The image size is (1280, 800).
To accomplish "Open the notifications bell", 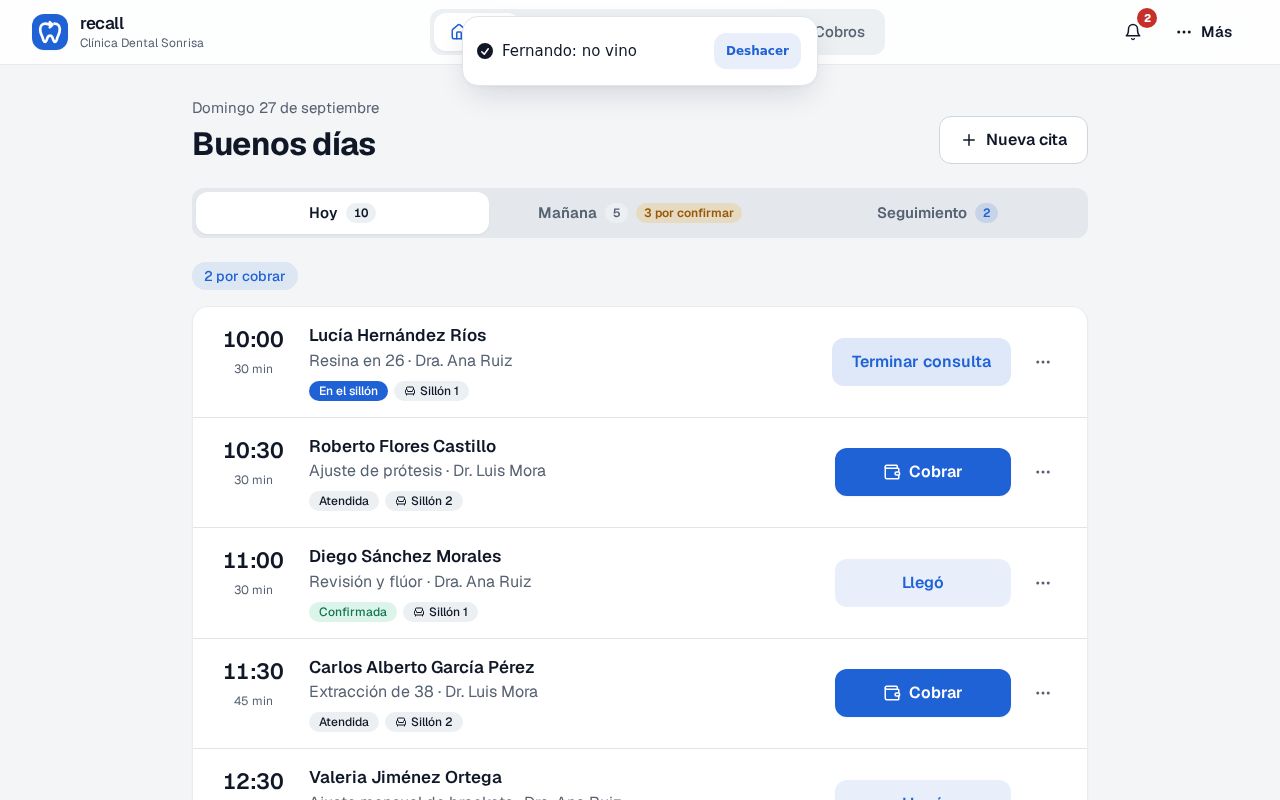I will pyautogui.click(x=1133, y=32).
